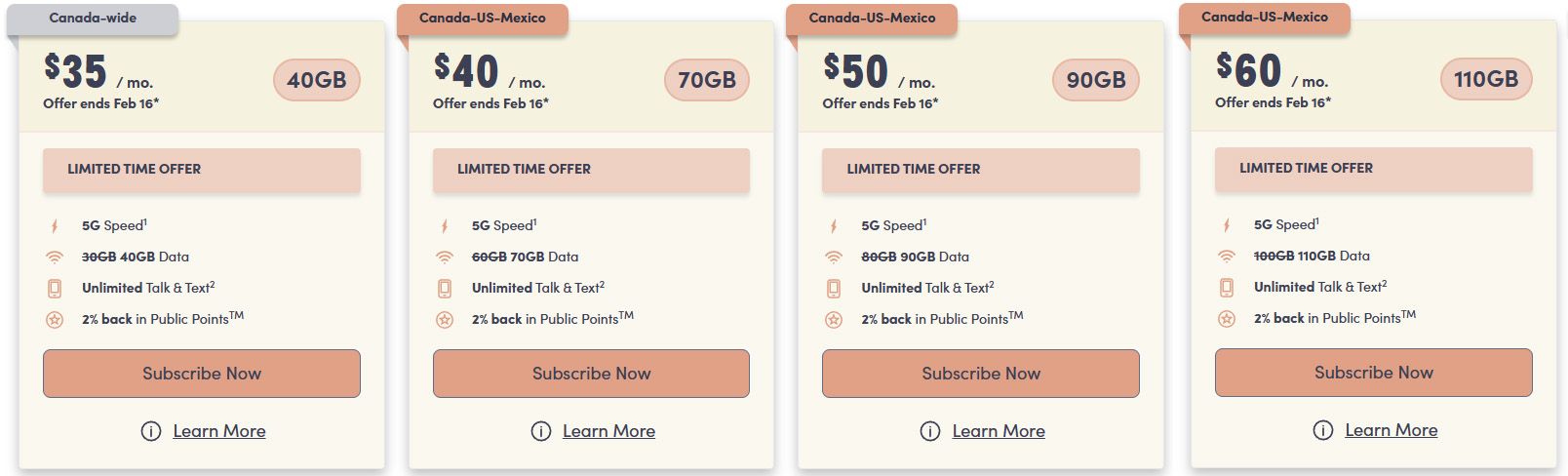Click the 5G lightning icon on the $35 plan
Viewport: 1568px width, 476px height.
tap(55, 226)
